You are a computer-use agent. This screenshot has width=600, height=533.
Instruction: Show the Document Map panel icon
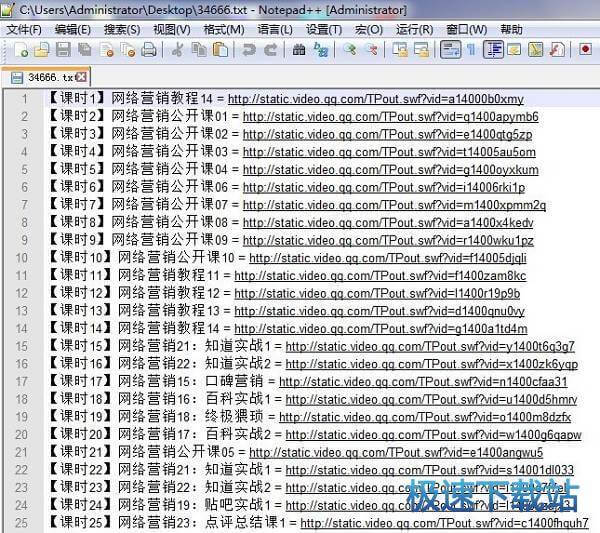pyautogui.click(x=535, y=50)
